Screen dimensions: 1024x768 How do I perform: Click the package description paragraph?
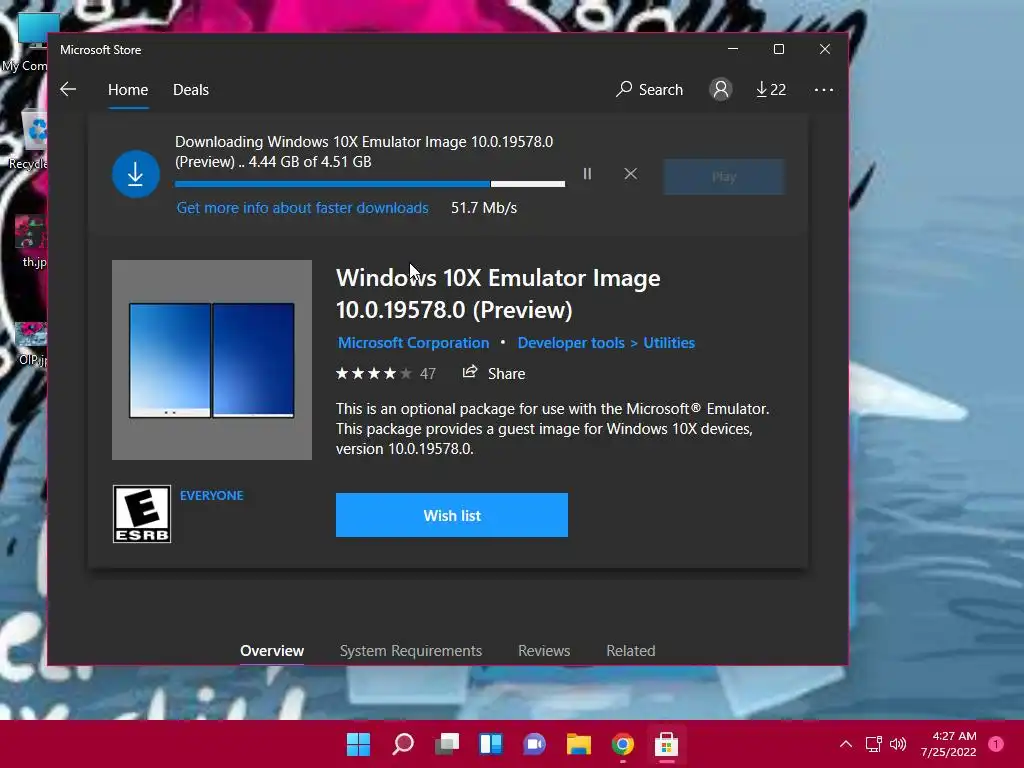(552, 428)
